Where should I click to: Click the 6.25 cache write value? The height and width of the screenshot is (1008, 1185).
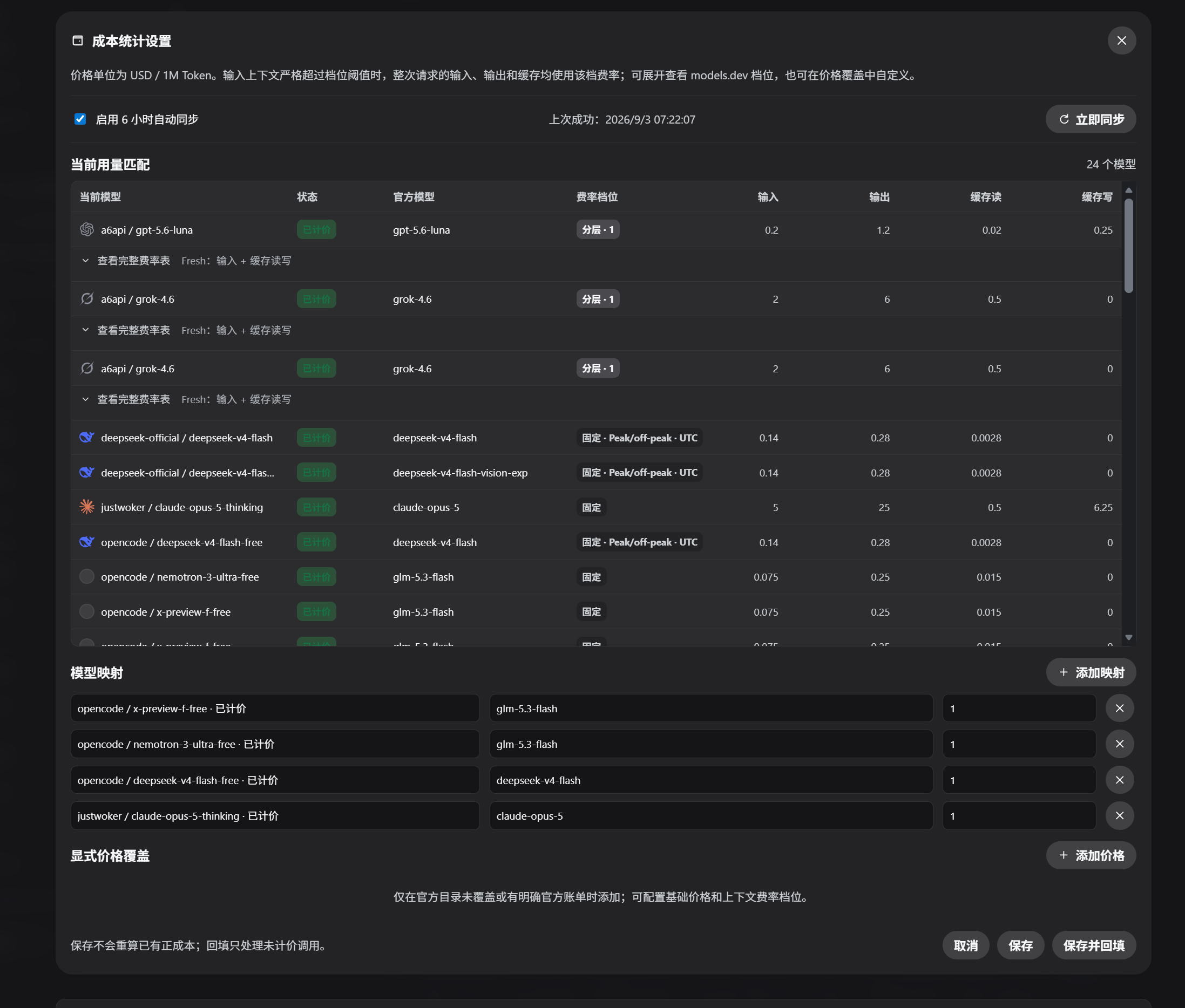point(1103,507)
